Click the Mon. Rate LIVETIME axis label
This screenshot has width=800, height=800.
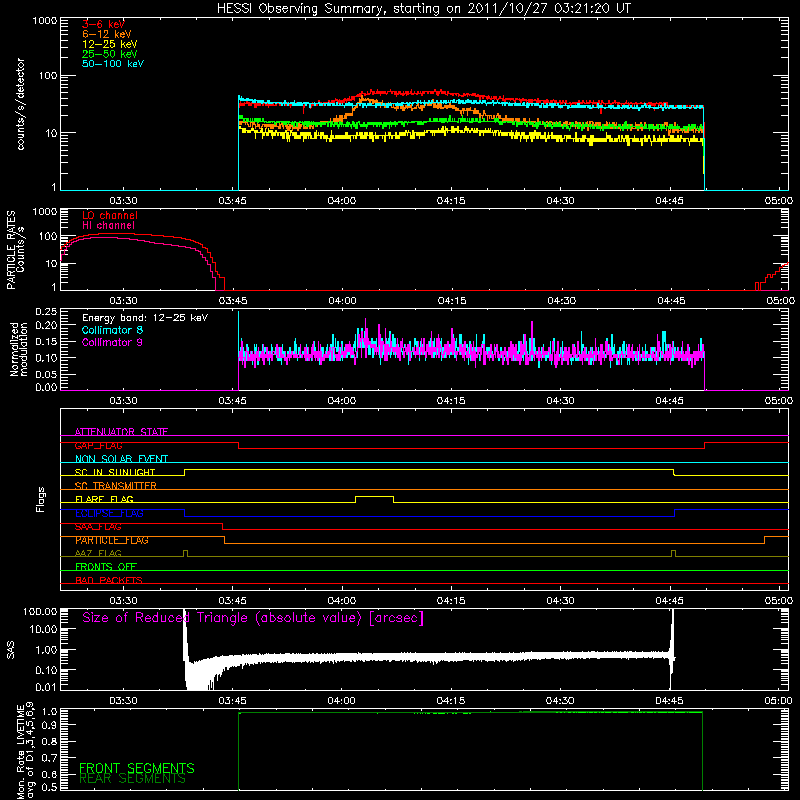point(26,751)
